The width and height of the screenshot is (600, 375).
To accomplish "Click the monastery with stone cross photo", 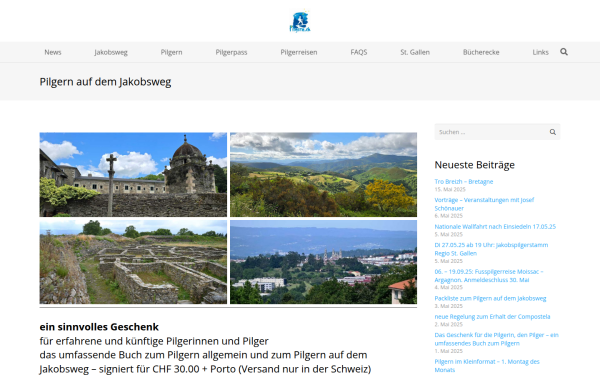I will (133, 174).
